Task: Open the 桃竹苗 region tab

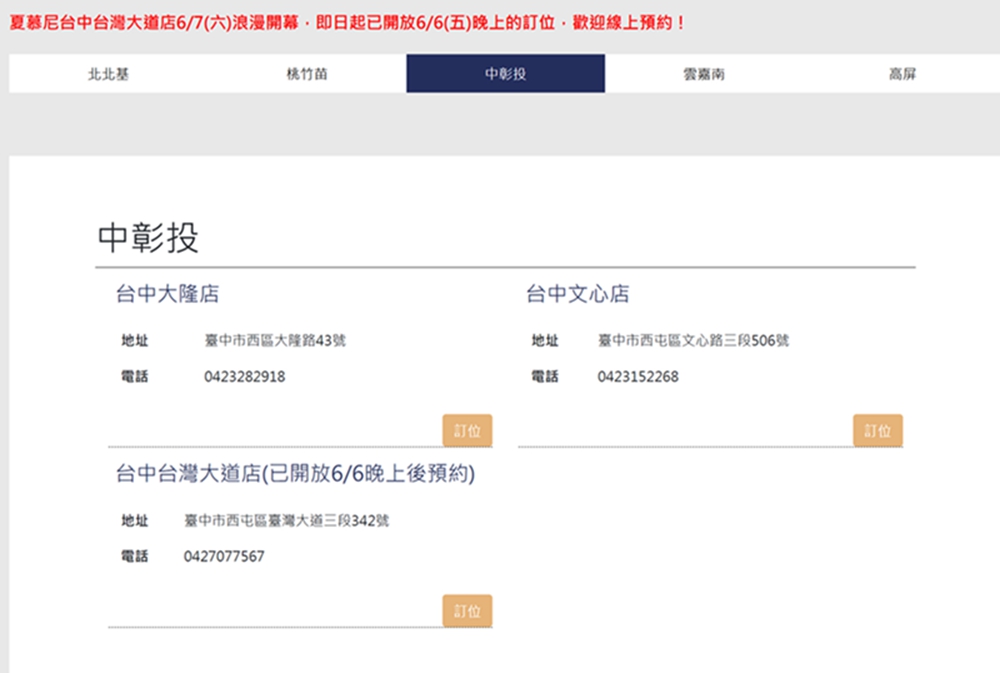Action: pyautogui.click(x=306, y=74)
